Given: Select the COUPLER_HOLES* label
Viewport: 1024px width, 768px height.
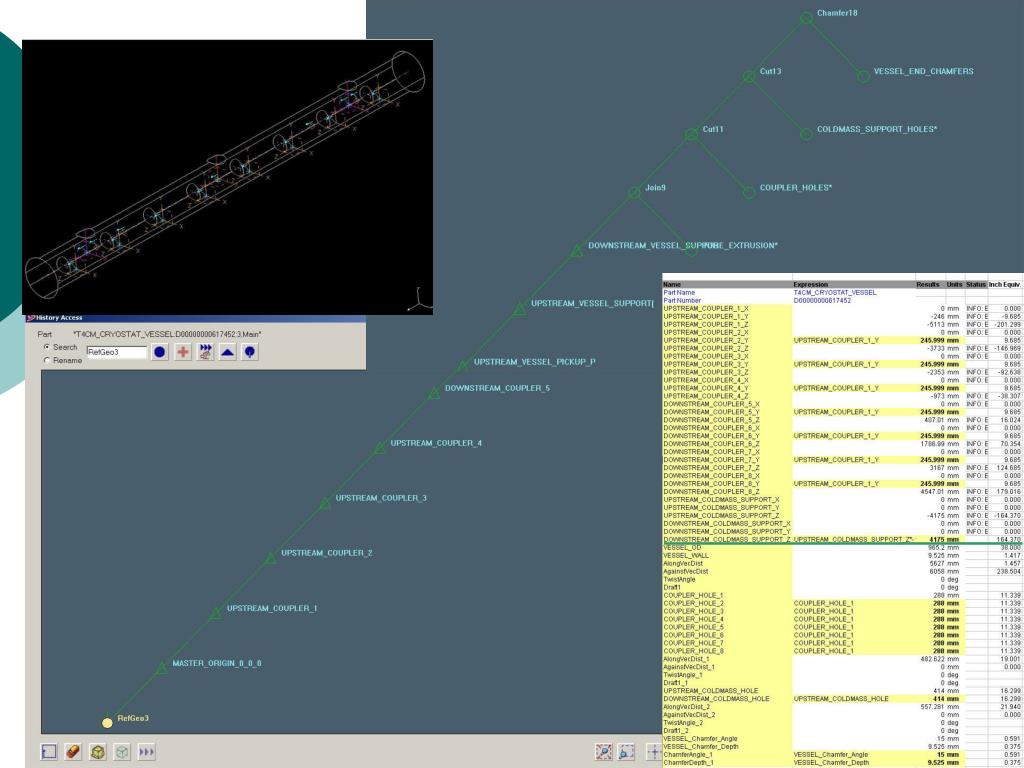Looking at the screenshot, I should click(x=795, y=187).
